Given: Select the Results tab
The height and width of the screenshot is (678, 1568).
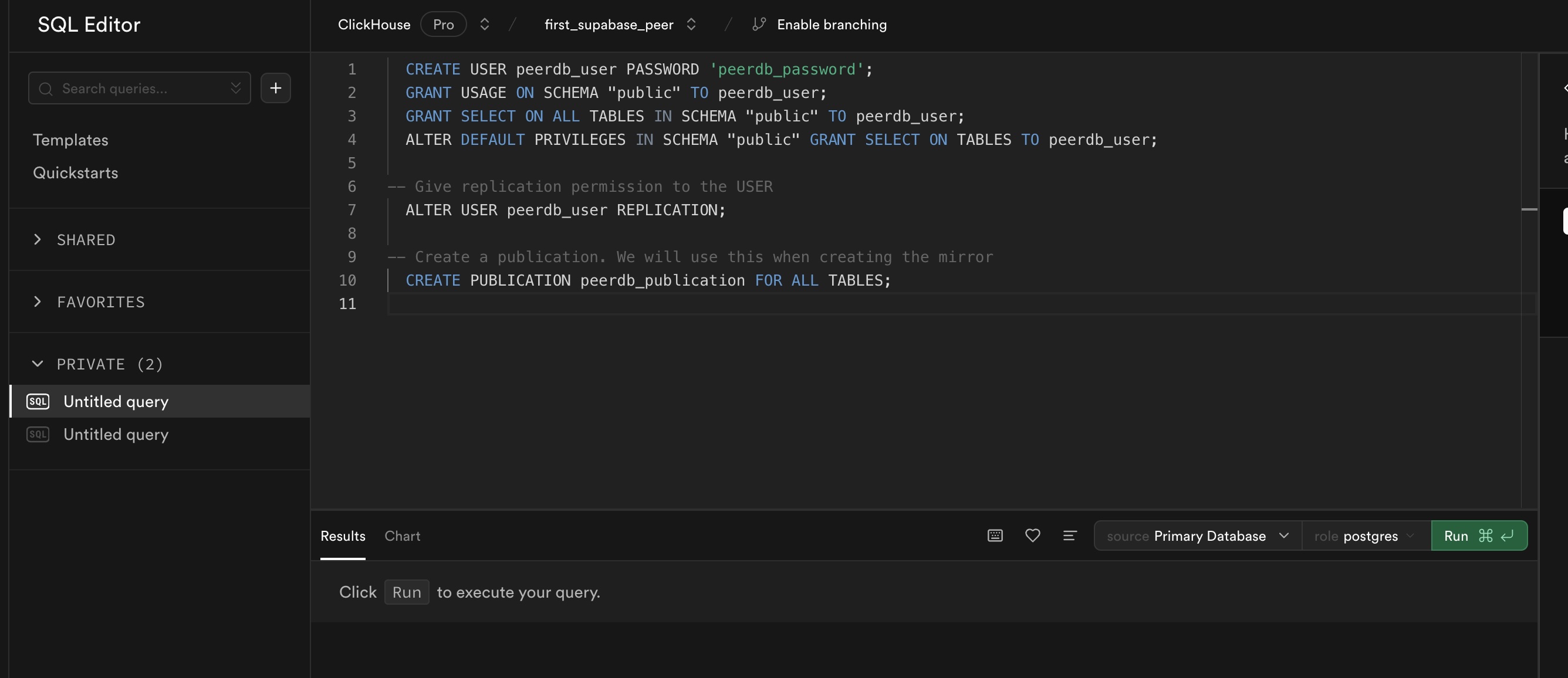Looking at the screenshot, I should coord(343,535).
